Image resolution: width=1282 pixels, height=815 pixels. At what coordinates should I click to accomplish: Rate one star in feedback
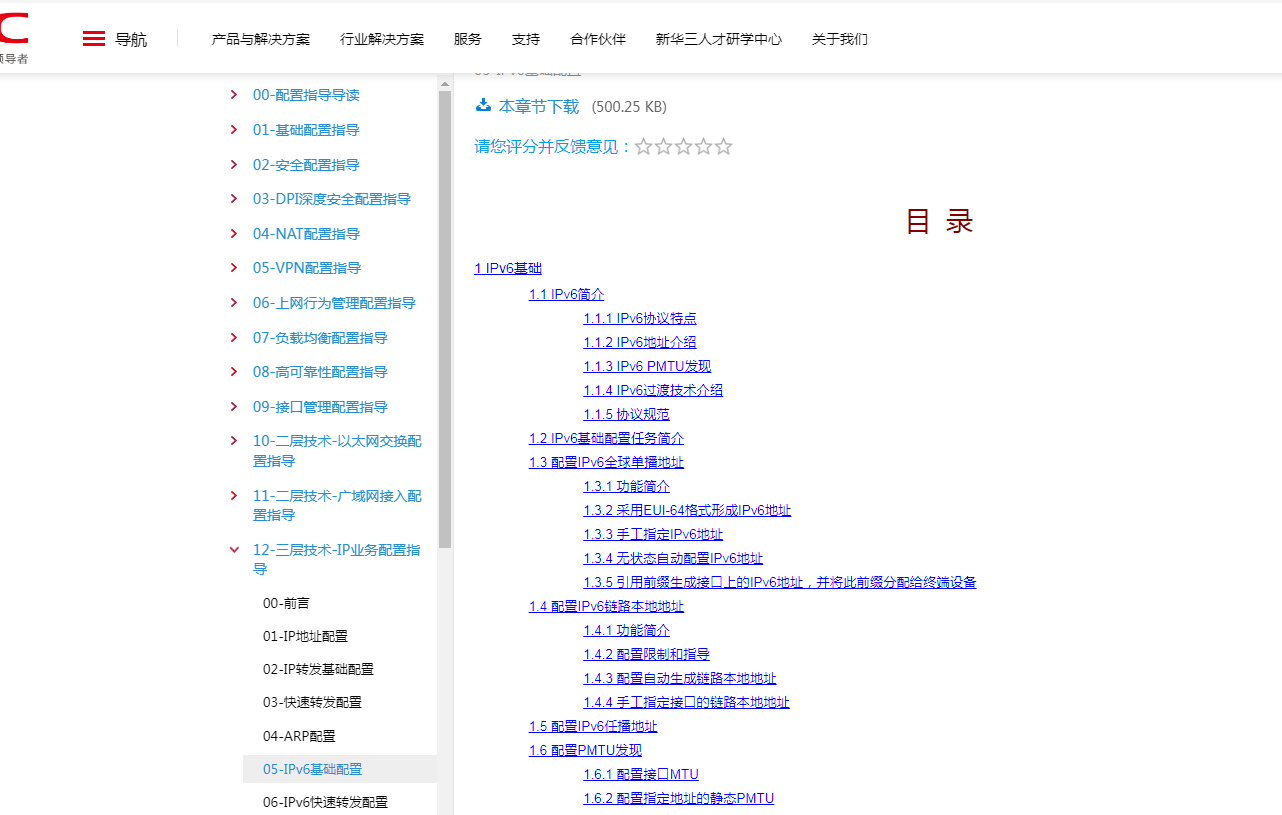click(x=644, y=147)
